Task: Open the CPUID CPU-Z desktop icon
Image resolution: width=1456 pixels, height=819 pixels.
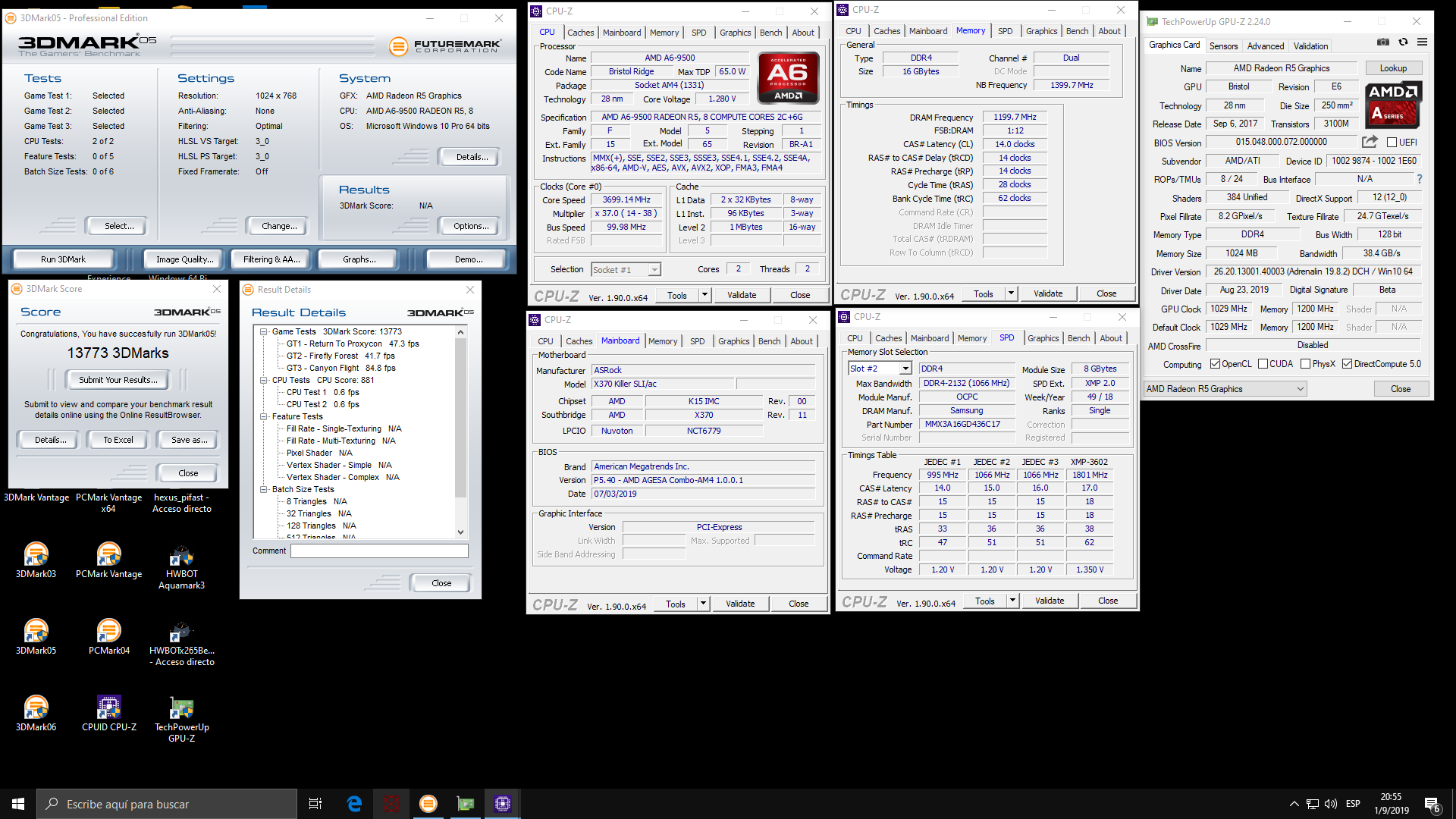Action: coord(108,714)
